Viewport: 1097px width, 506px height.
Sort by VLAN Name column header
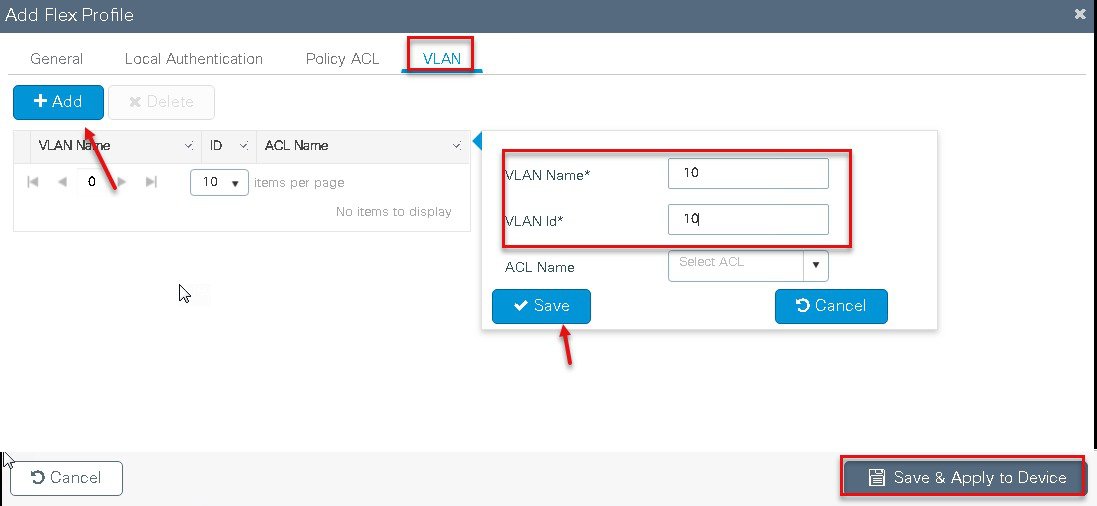point(74,146)
